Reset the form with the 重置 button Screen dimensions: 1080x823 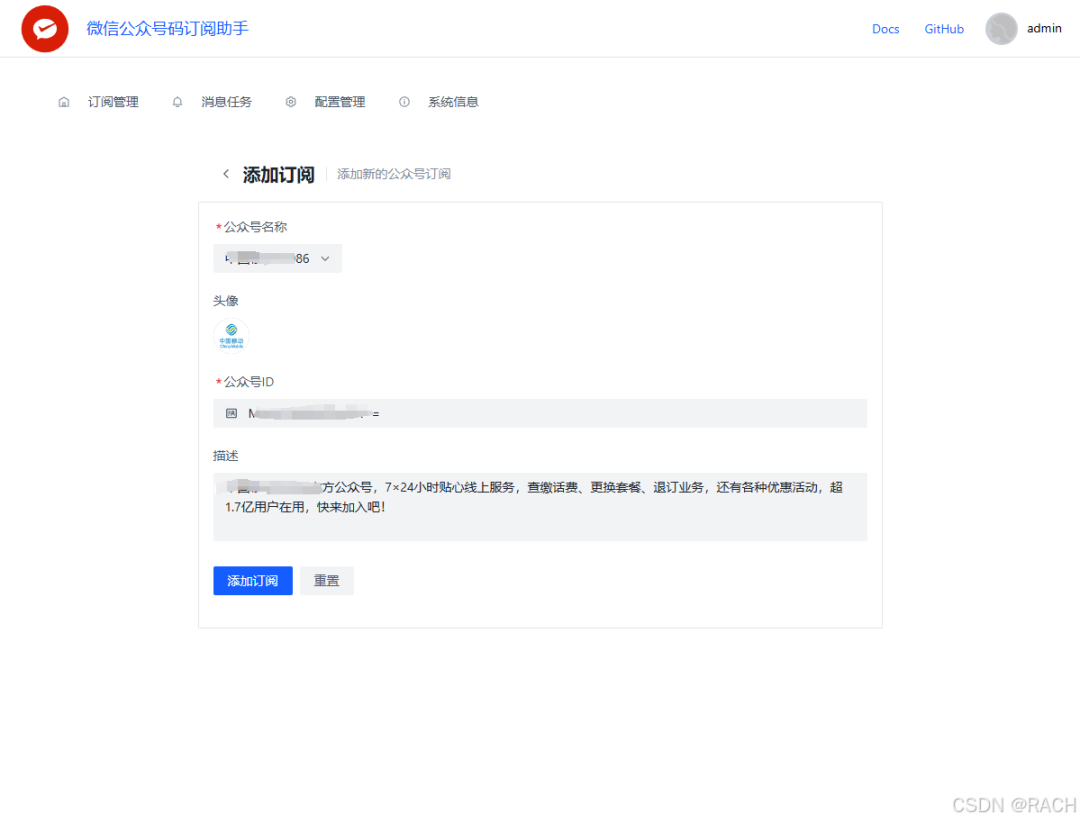coord(327,580)
